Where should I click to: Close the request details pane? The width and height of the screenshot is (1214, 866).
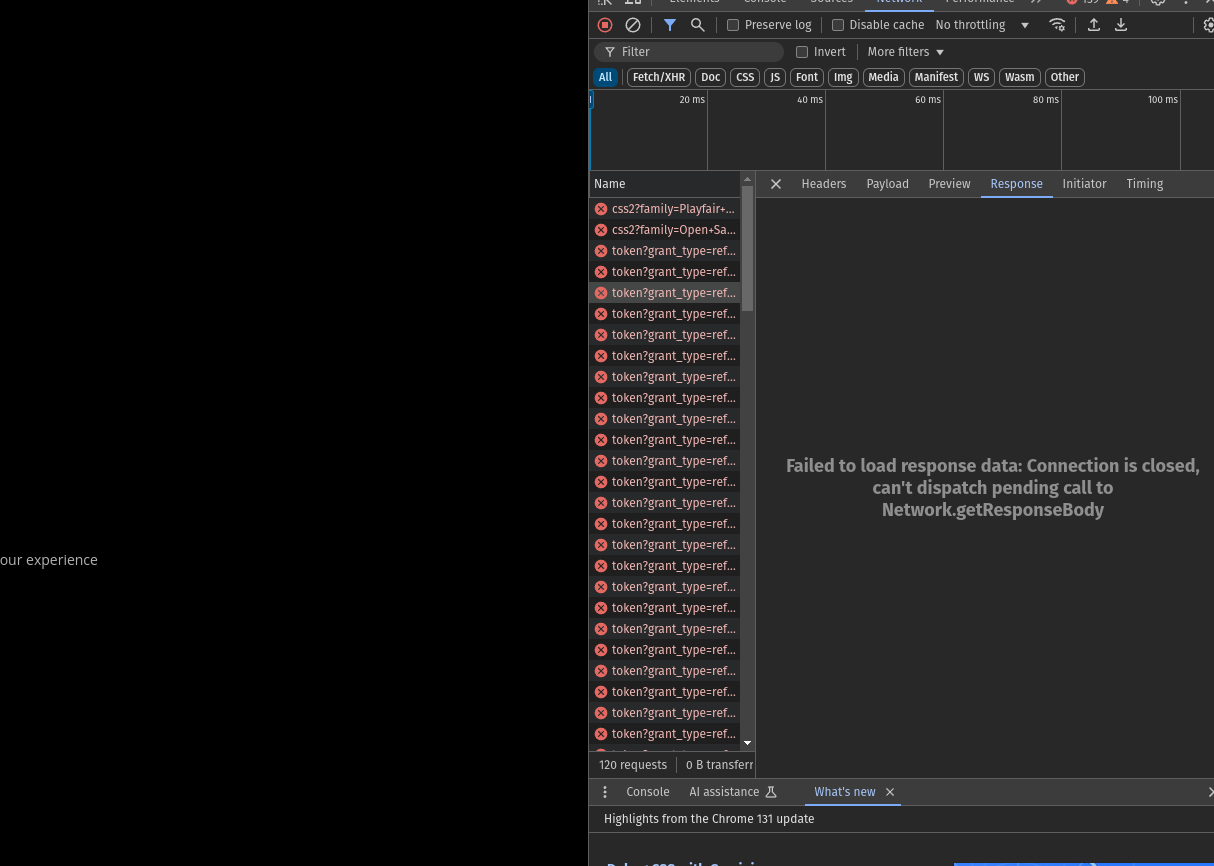click(775, 184)
